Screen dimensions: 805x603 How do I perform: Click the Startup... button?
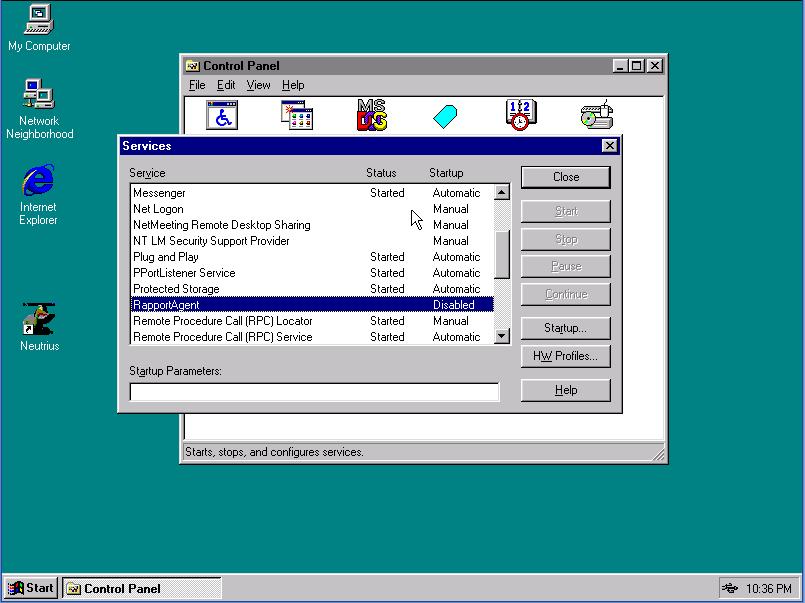pos(566,328)
